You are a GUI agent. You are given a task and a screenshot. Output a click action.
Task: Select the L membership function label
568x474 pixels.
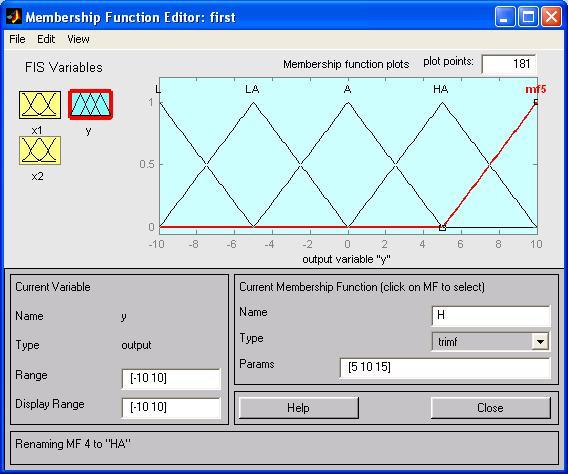pos(158,89)
